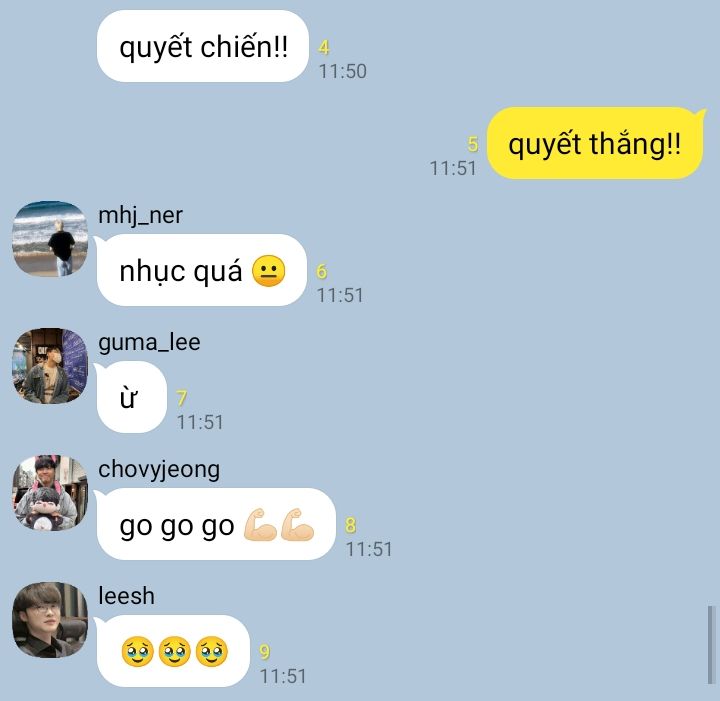The width and height of the screenshot is (720, 701).
Task: Tap the middle teary-eyed emoji from leesh
Action: (x=174, y=651)
